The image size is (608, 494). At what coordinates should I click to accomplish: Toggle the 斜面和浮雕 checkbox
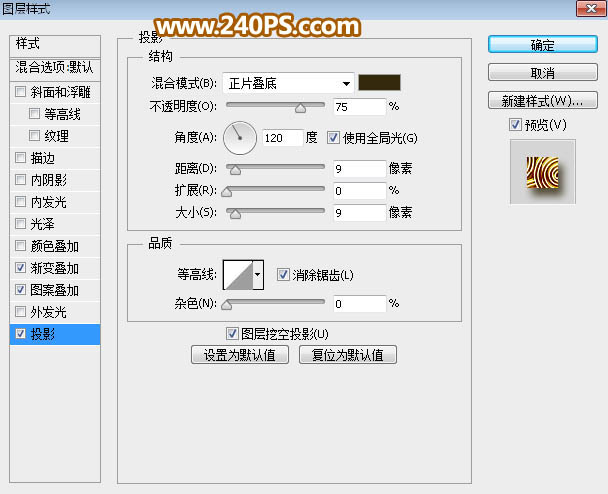[20, 92]
